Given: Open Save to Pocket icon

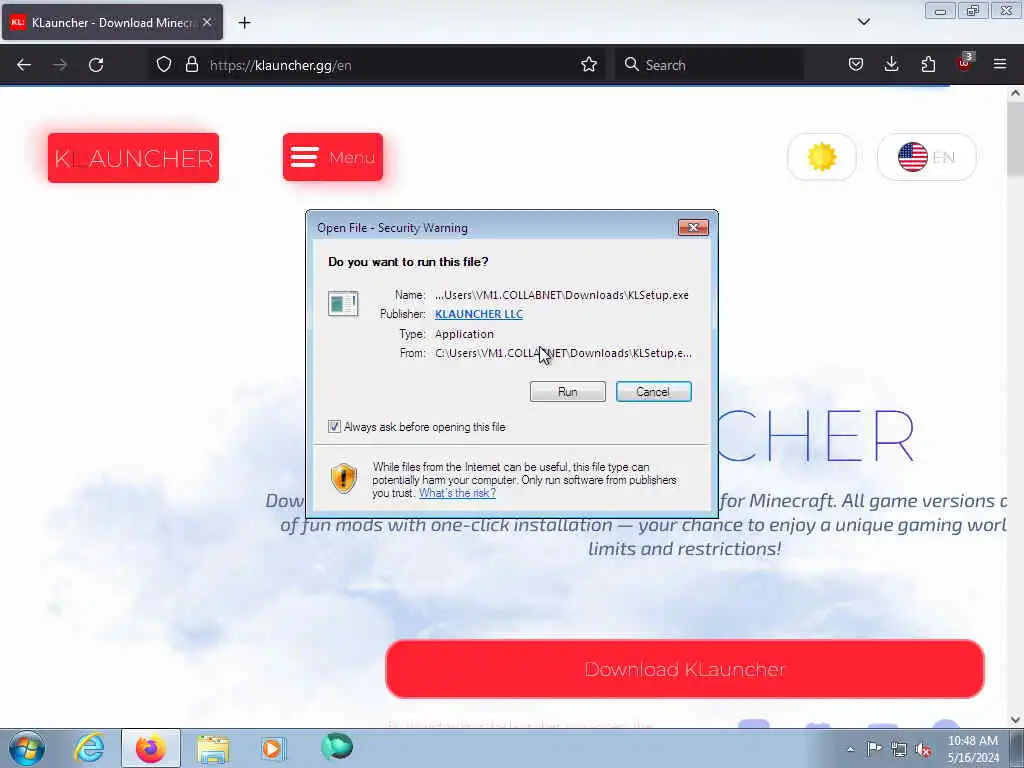Looking at the screenshot, I should [856, 65].
